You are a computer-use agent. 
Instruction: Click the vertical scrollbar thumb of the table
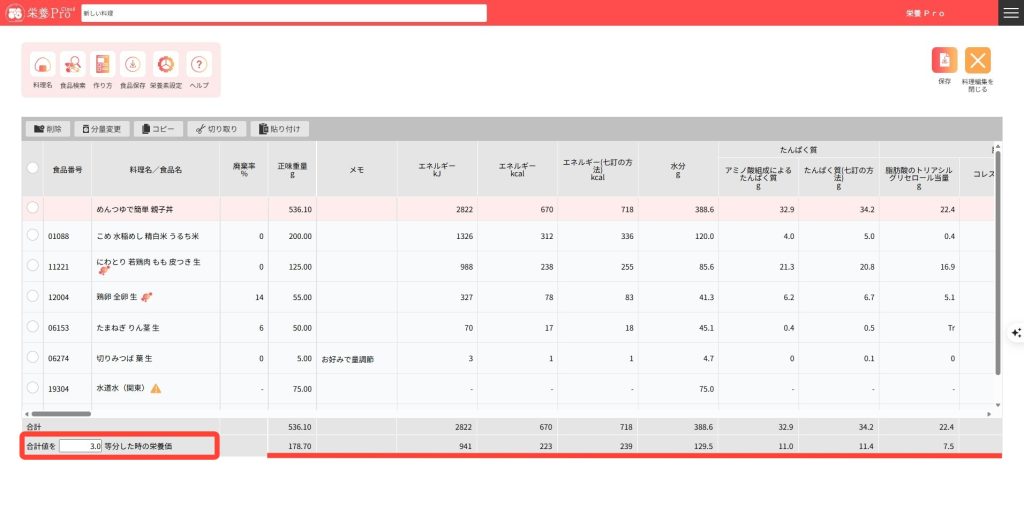point(997,262)
